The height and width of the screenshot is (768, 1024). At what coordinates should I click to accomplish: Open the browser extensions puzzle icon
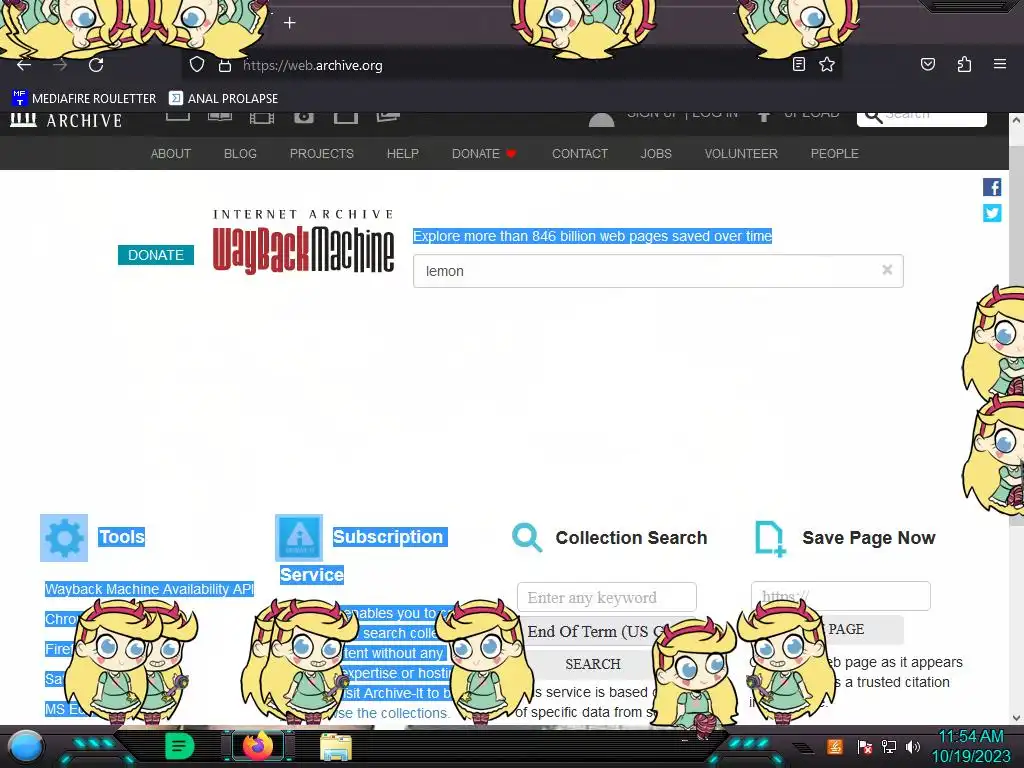click(x=964, y=64)
